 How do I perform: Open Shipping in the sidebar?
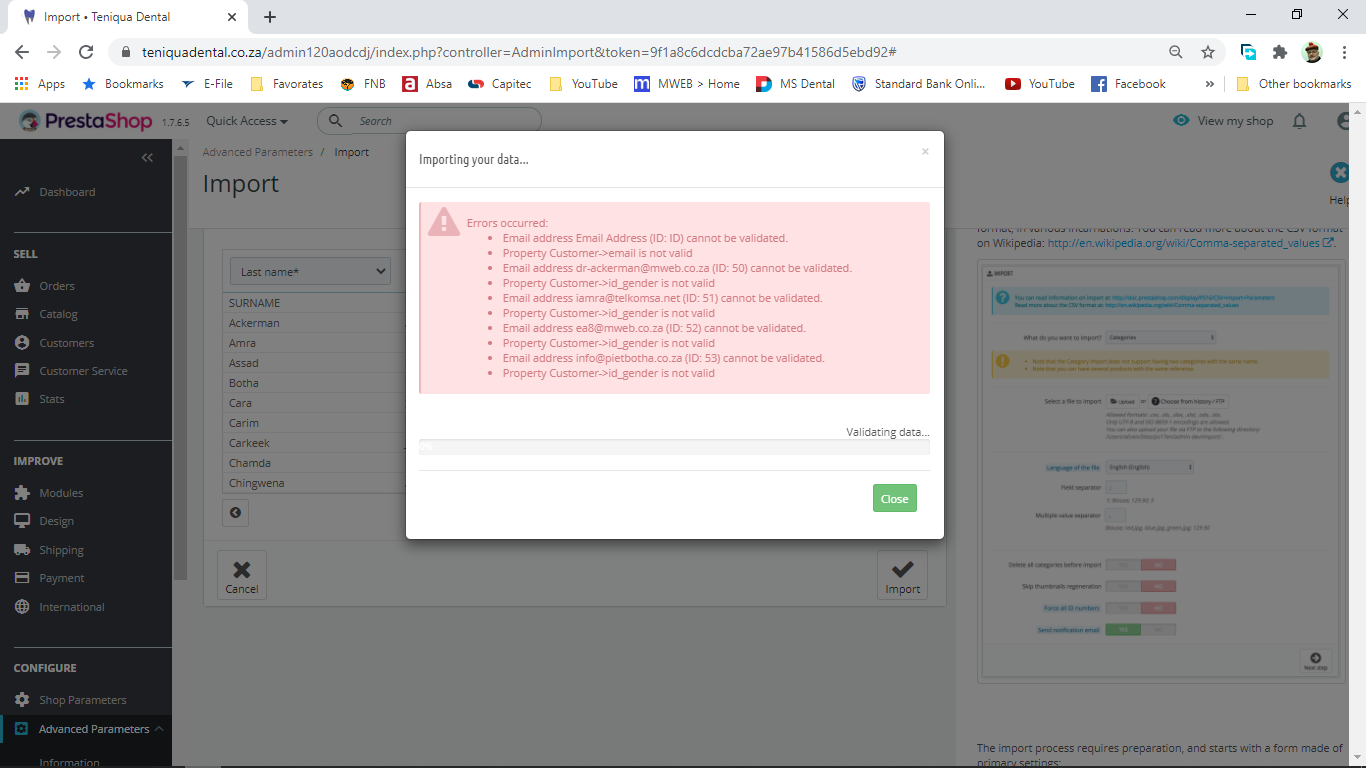point(61,550)
